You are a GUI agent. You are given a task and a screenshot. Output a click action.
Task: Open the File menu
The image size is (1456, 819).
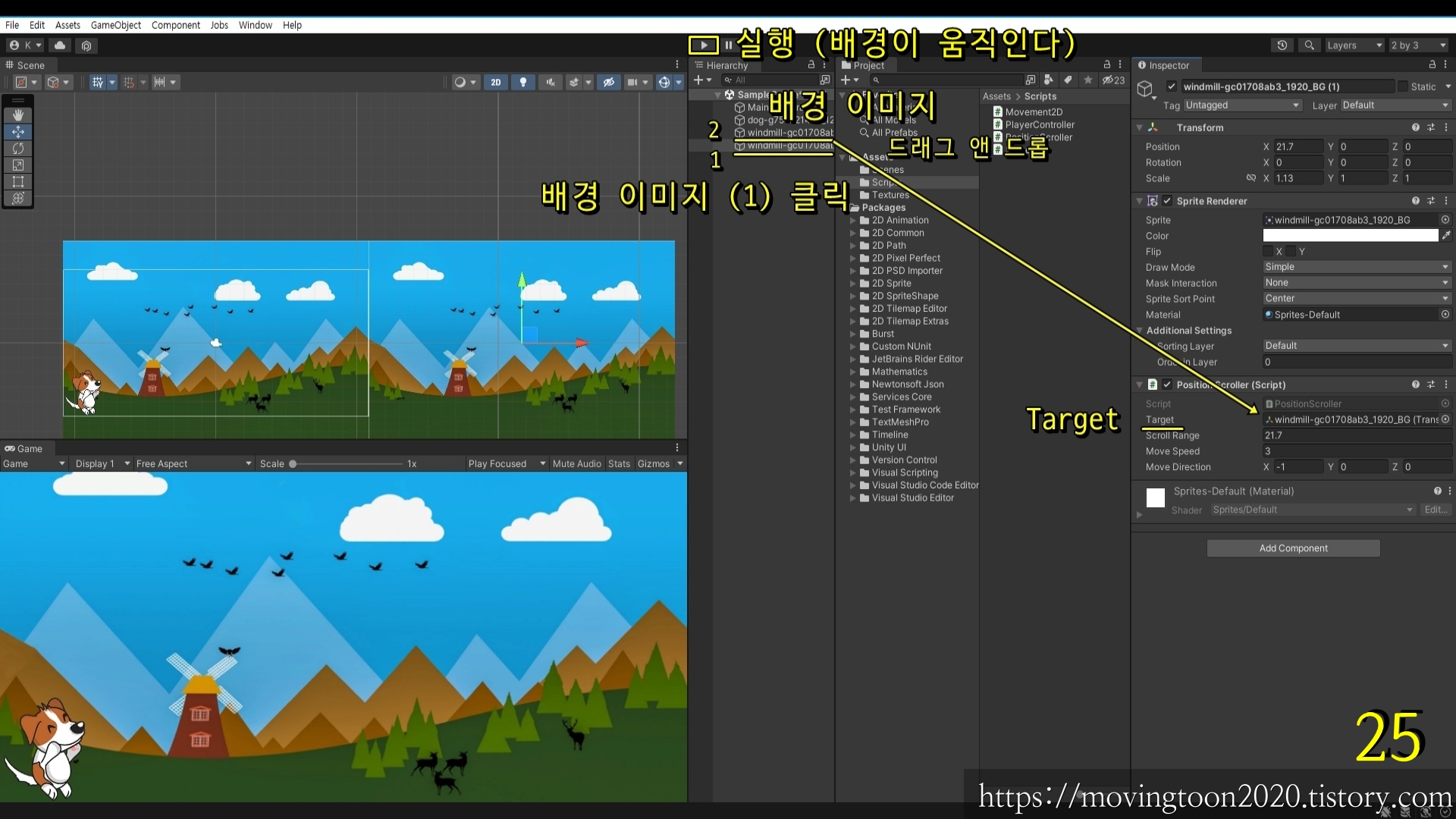(12, 25)
